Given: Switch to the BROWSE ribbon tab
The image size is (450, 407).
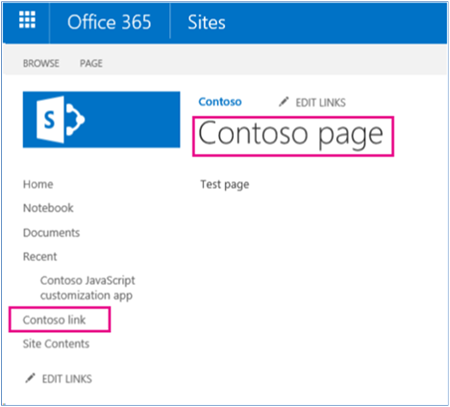Looking at the screenshot, I should point(41,63).
